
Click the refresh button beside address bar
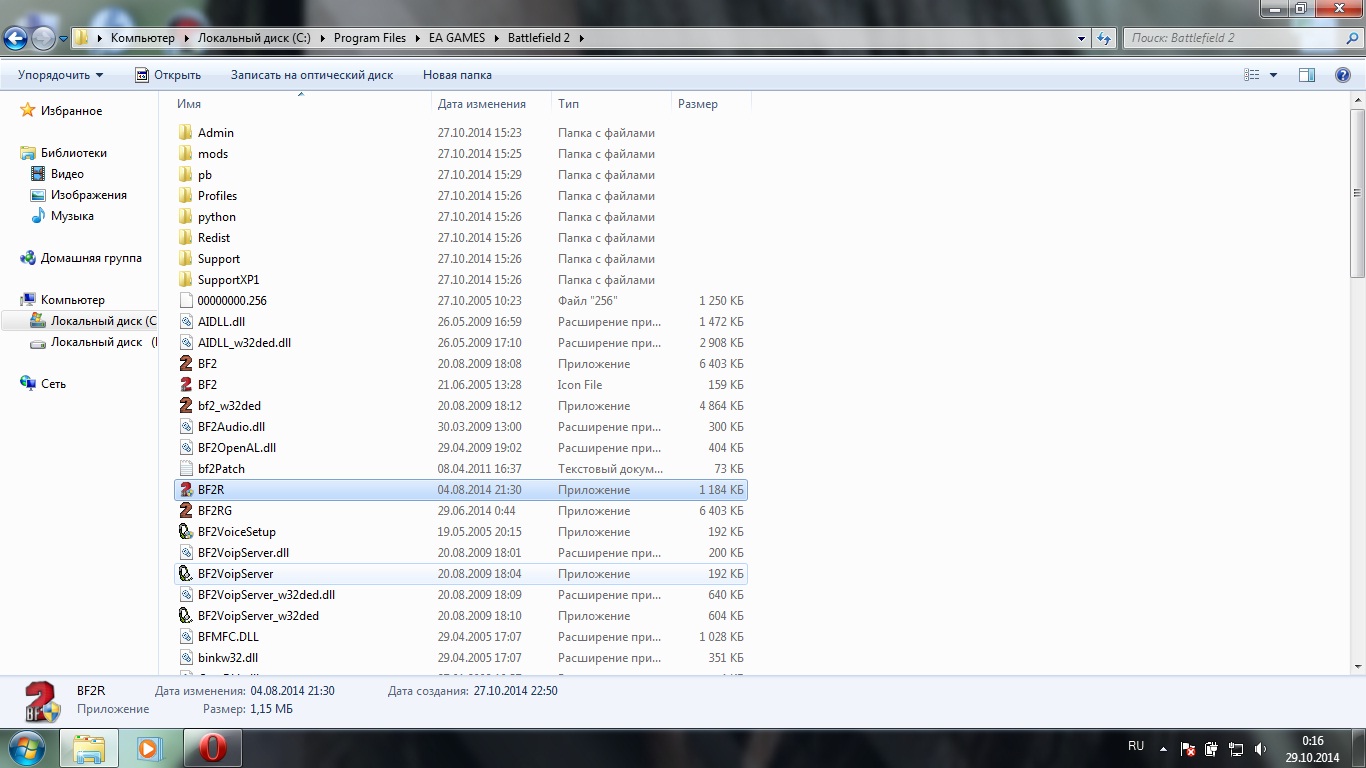(1104, 38)
